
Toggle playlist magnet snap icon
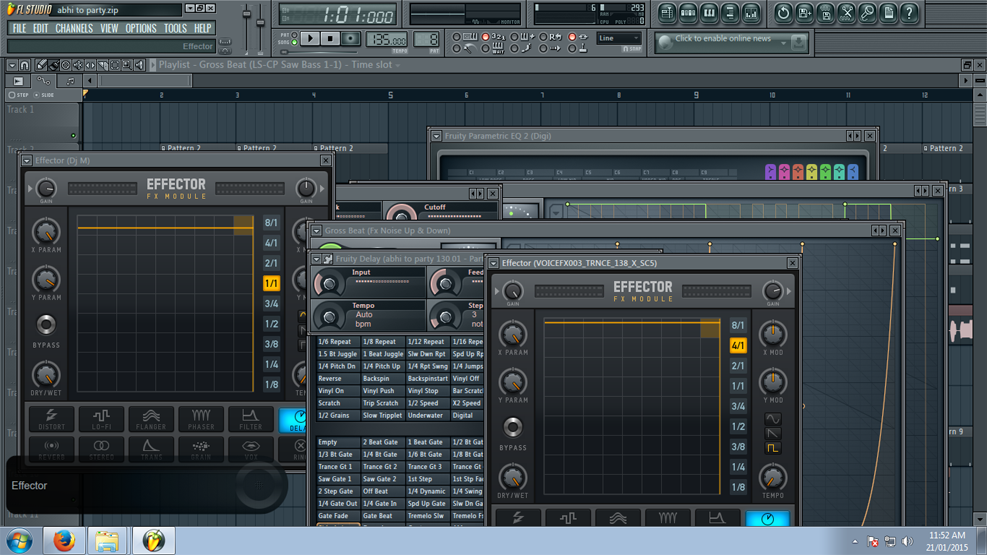[25, 65]
